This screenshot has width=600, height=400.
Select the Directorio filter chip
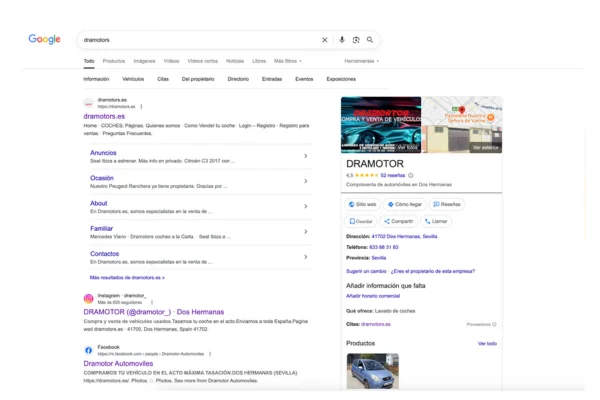click(238, 79)
